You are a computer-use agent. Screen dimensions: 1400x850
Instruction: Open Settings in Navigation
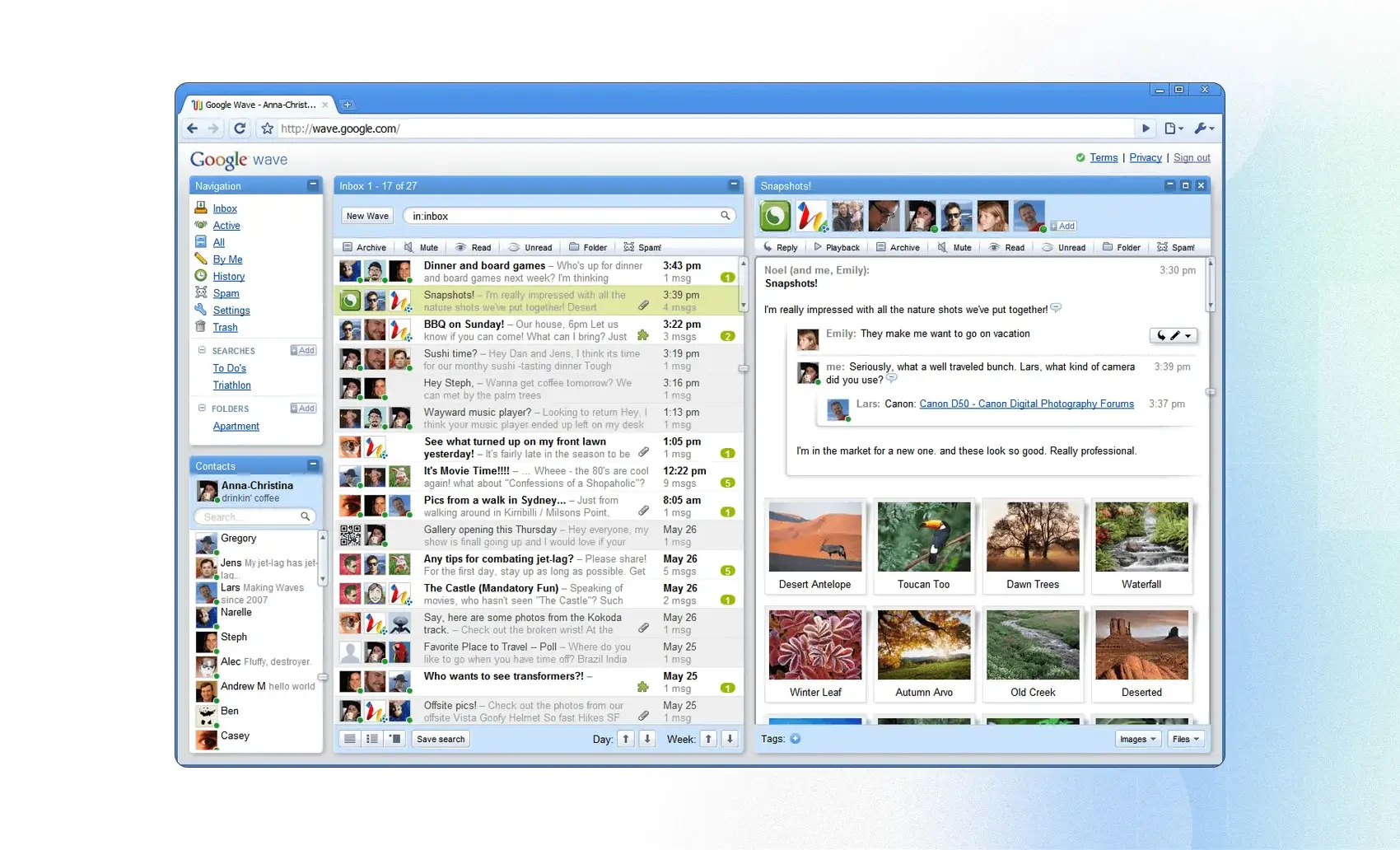click(x=231, y=311)
